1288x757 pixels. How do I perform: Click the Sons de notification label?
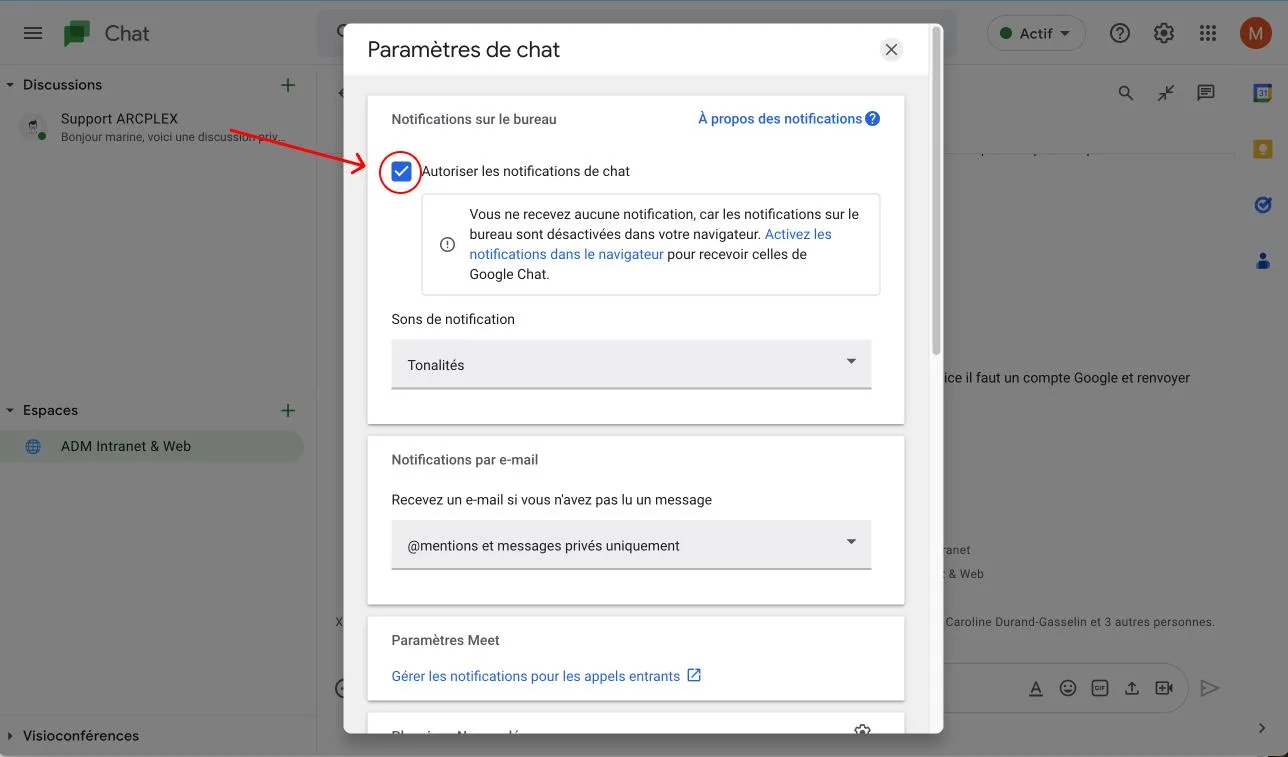(453, 319)
